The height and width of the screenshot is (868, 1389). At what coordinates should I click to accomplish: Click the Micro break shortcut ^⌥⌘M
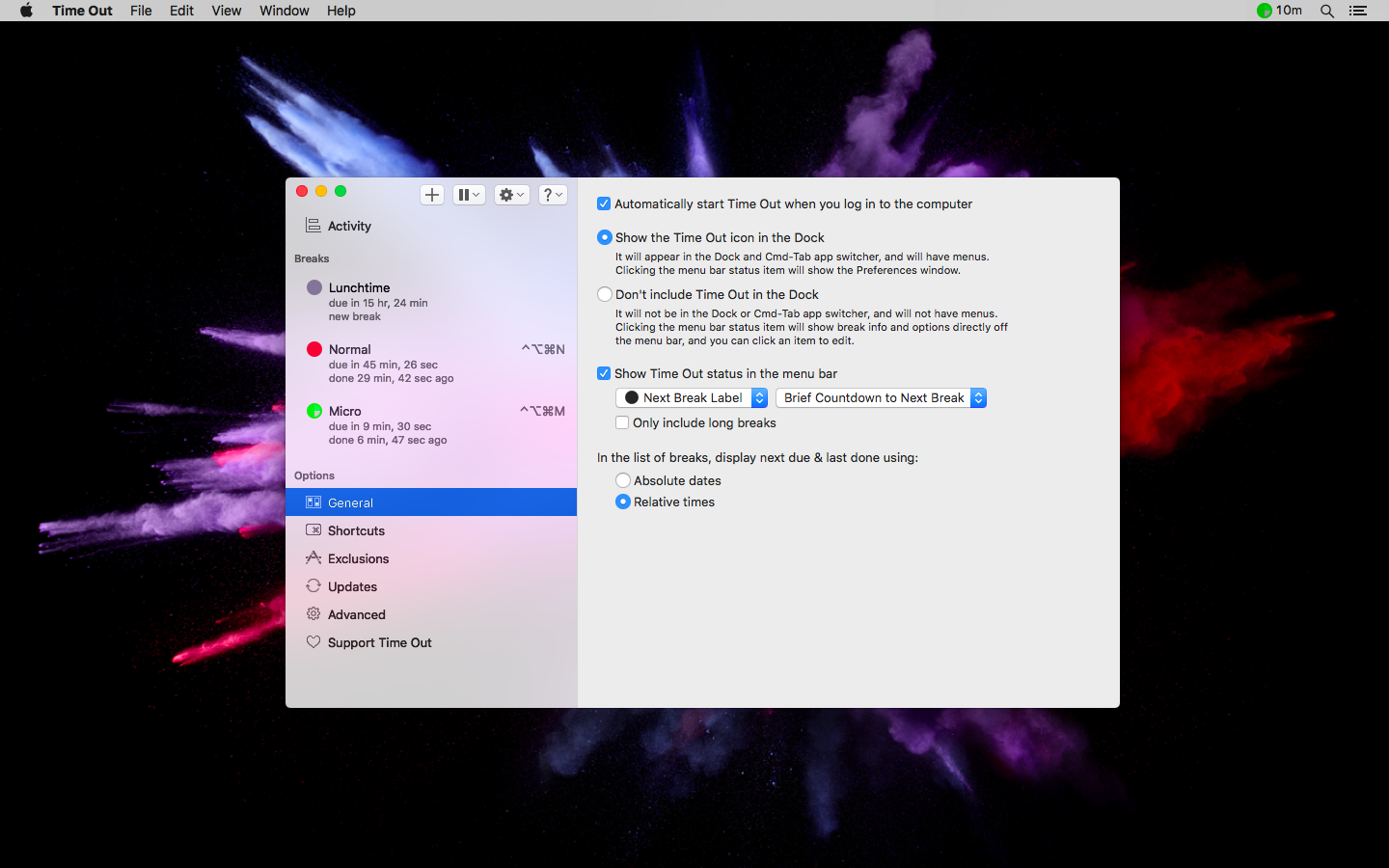coord(543,411)
